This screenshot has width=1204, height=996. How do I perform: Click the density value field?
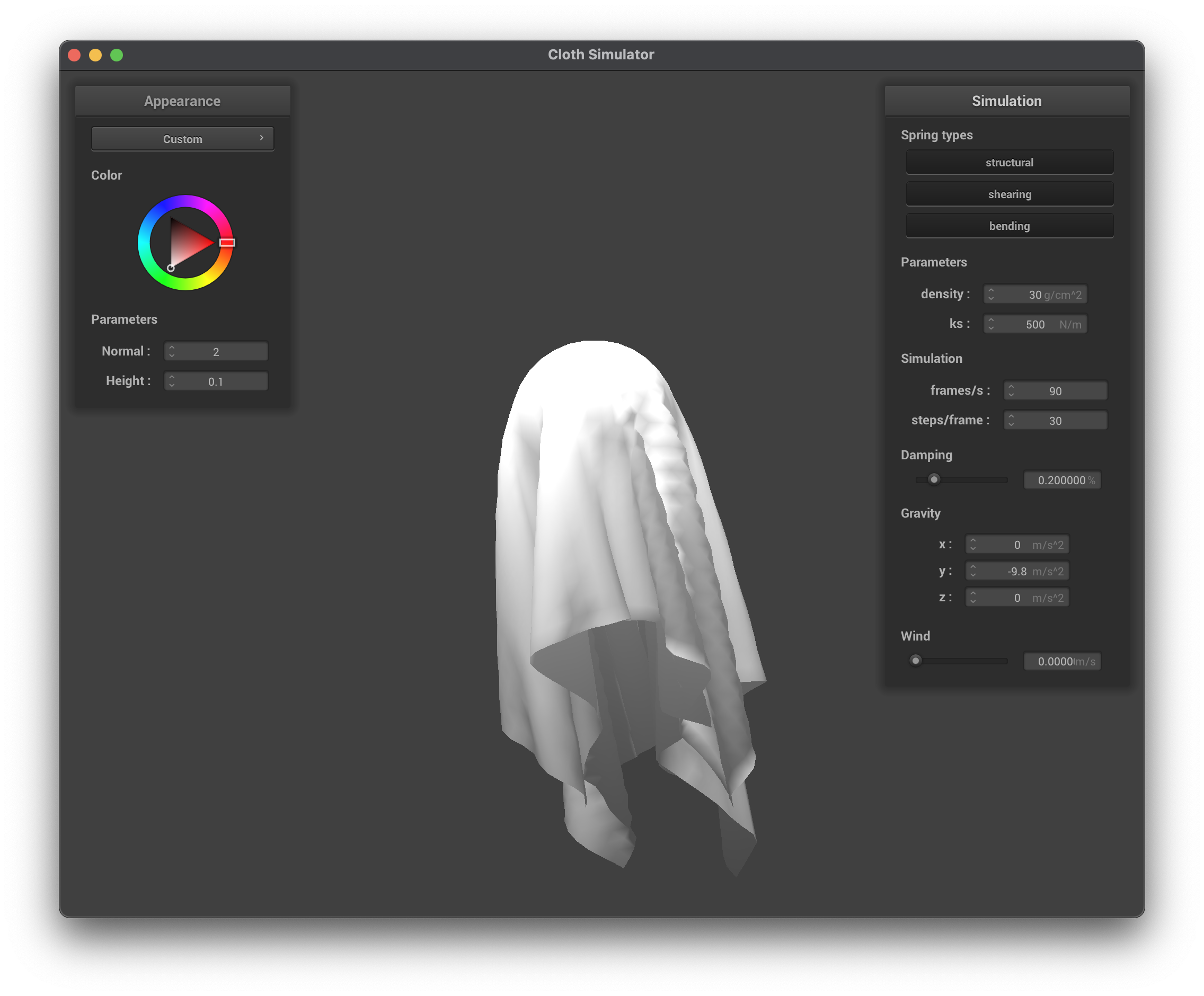coord(1035,295)
